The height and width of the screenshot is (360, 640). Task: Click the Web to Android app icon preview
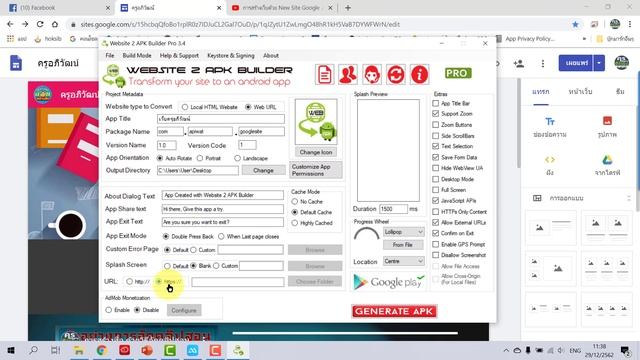pyautogui.click(x=316, y=122)
